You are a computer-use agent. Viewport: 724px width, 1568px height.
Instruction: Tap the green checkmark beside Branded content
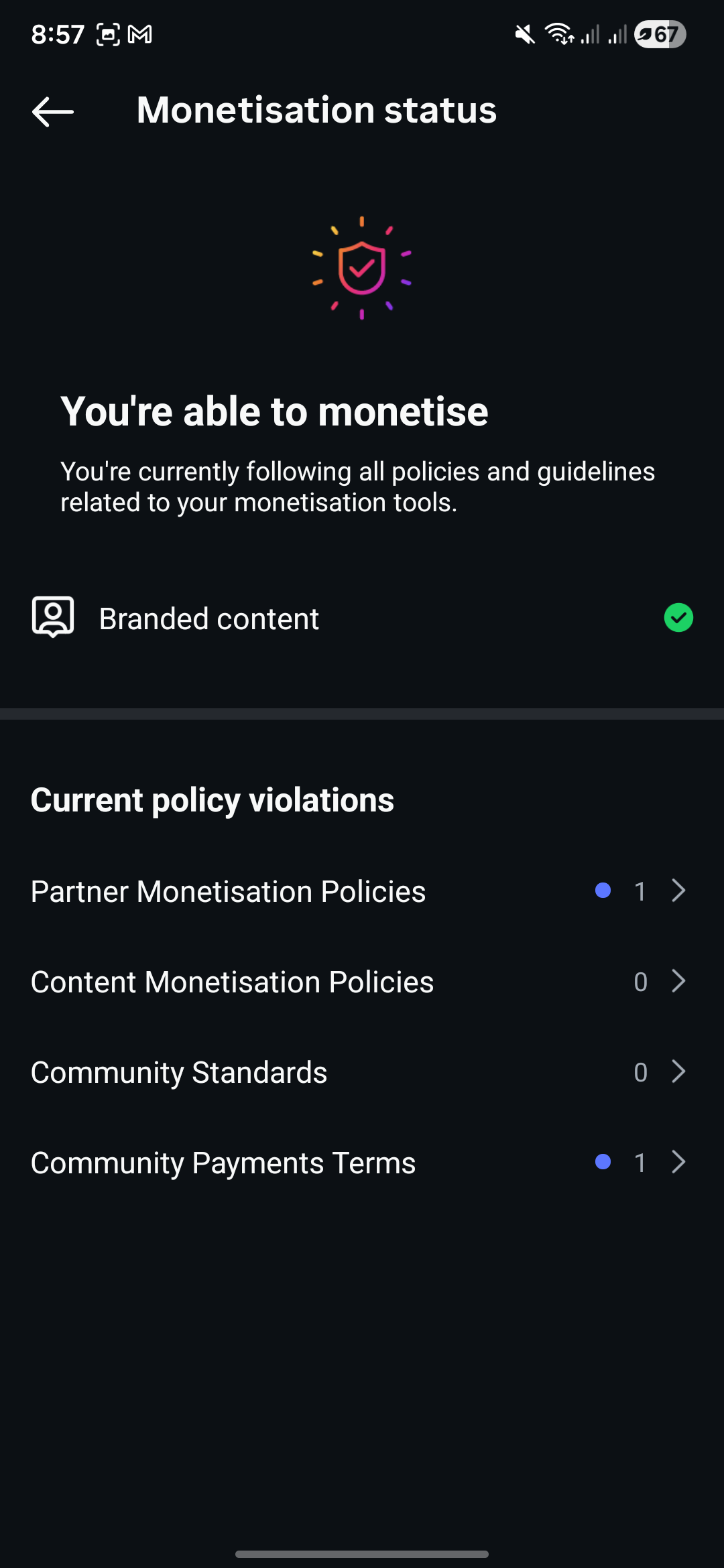[x=678, y=618]
